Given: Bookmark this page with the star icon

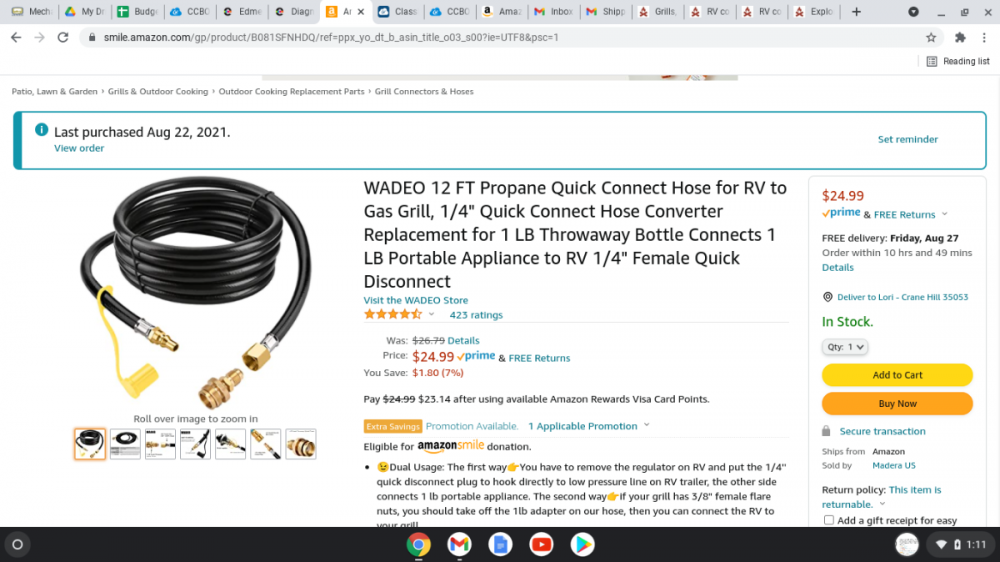Looking at the screenshot, I should click(931, 38).
